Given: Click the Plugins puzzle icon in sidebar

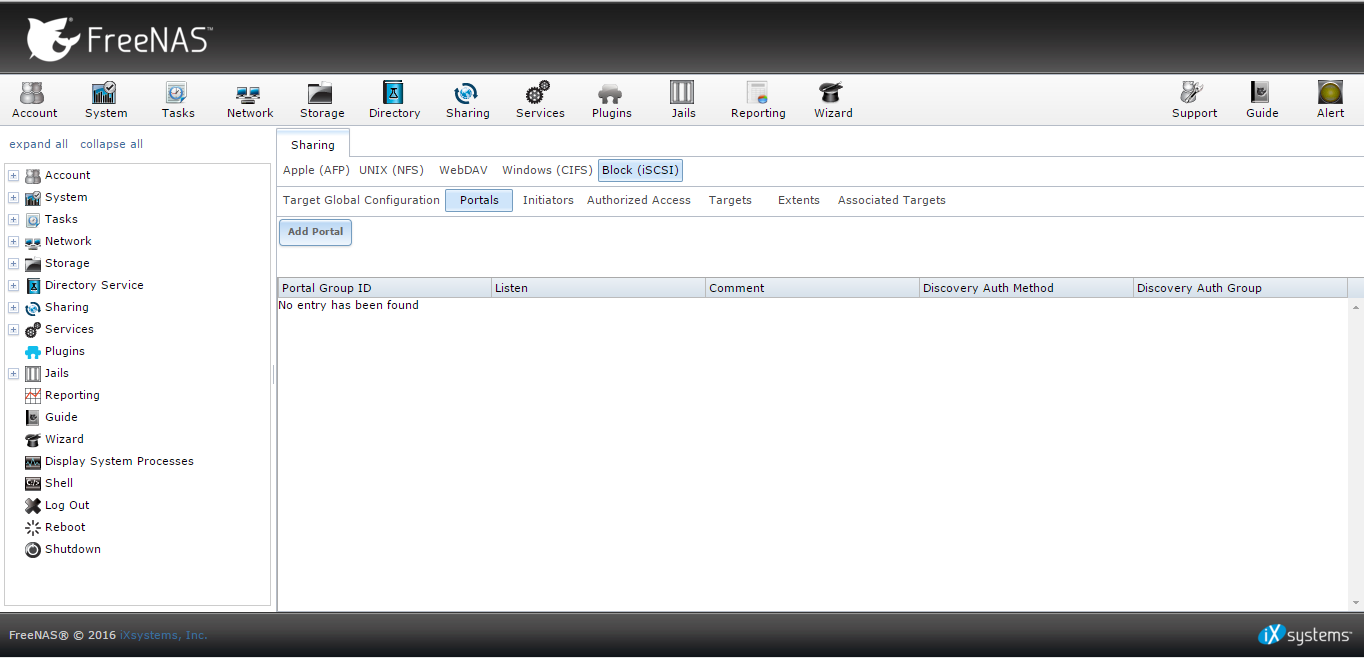Looking at the screenshot, I should tap(33, 351).
